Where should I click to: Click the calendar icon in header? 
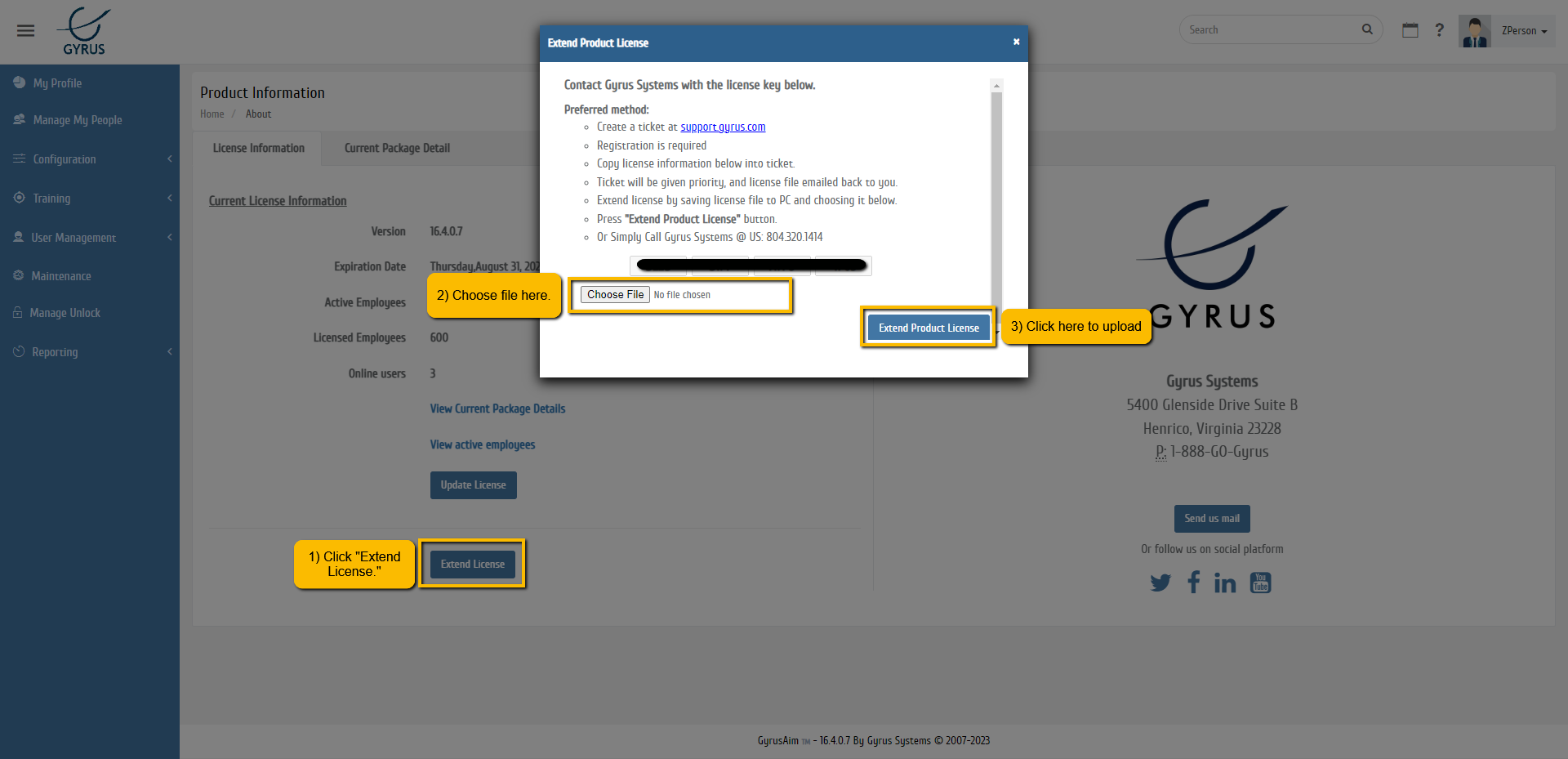tap(1410, 30)
